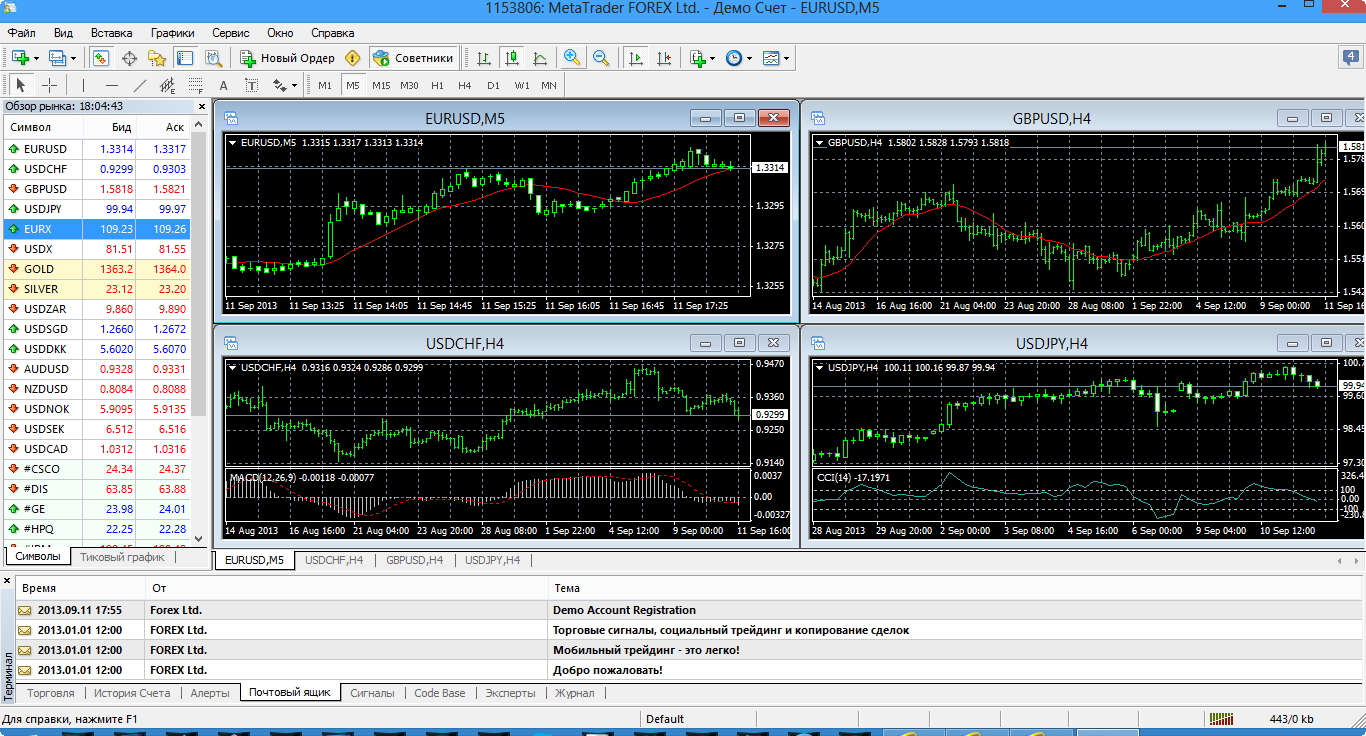This screenshot has width=1366, height=736.
Task: Open the Code Base tab
Action: click(x=440, y=693)
